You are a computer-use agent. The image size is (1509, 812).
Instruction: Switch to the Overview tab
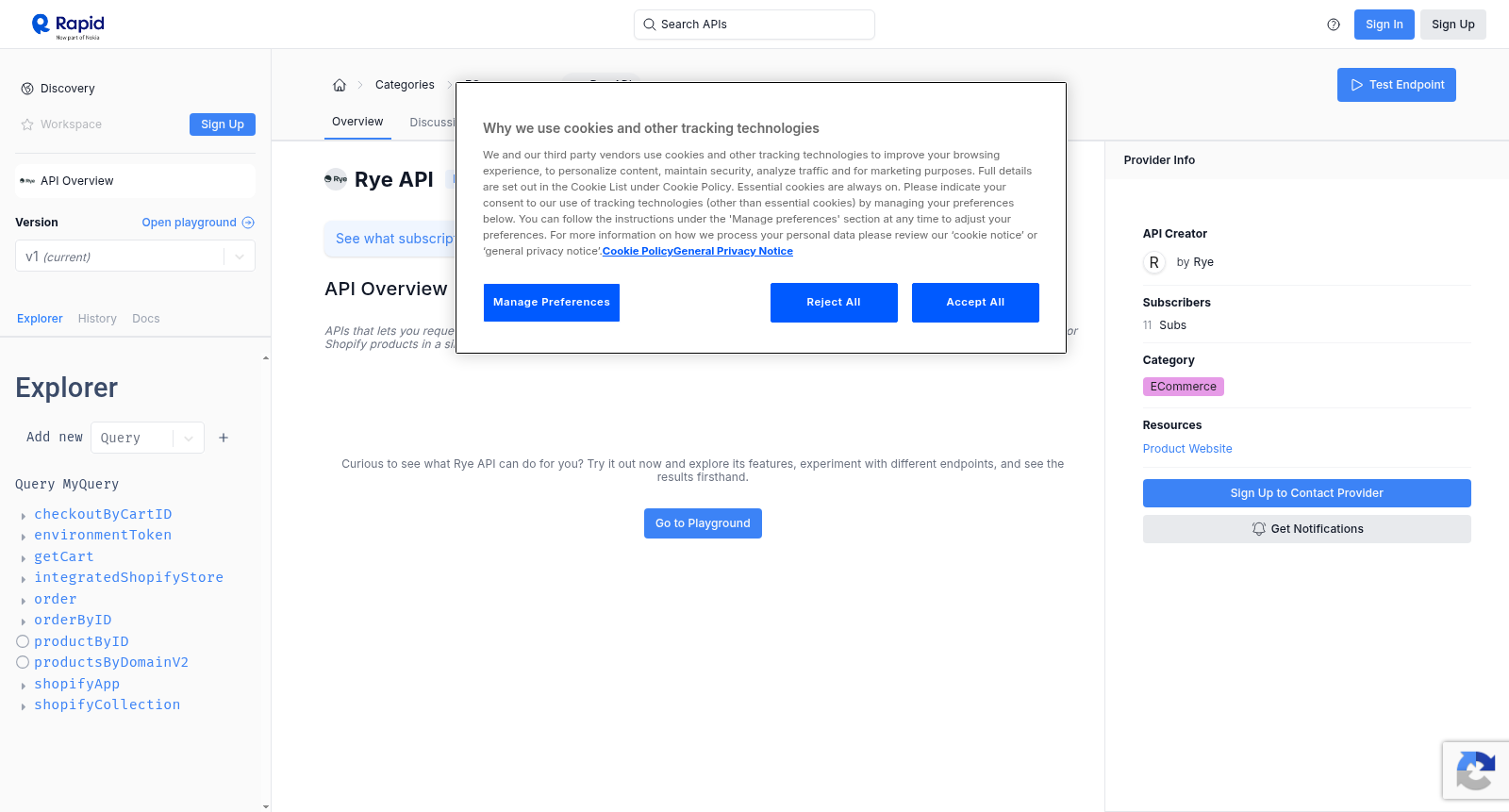(357, 122)
